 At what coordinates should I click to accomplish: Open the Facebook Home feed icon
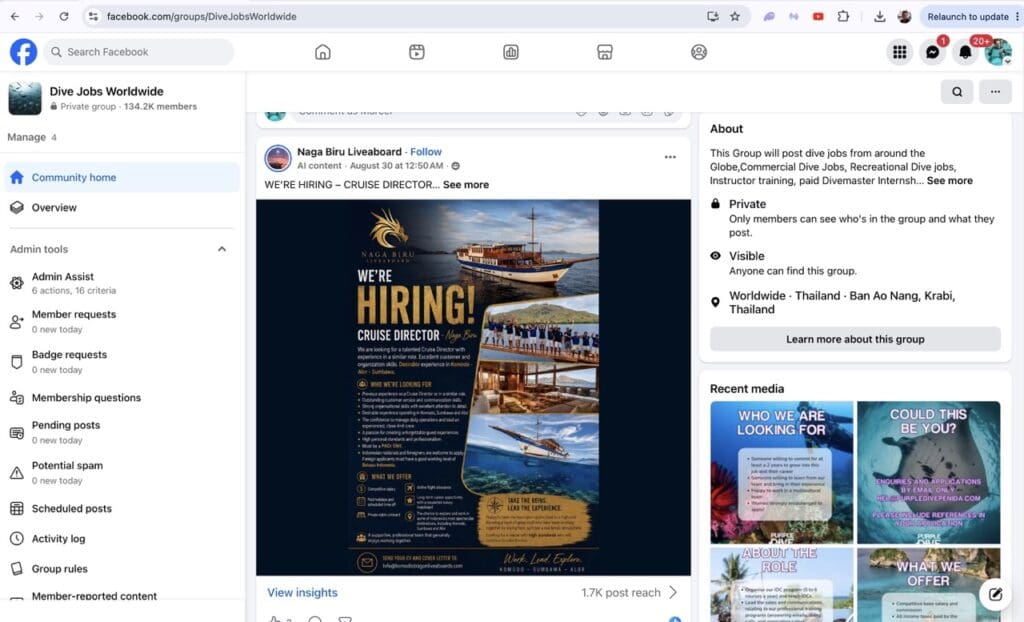[323, 52]
